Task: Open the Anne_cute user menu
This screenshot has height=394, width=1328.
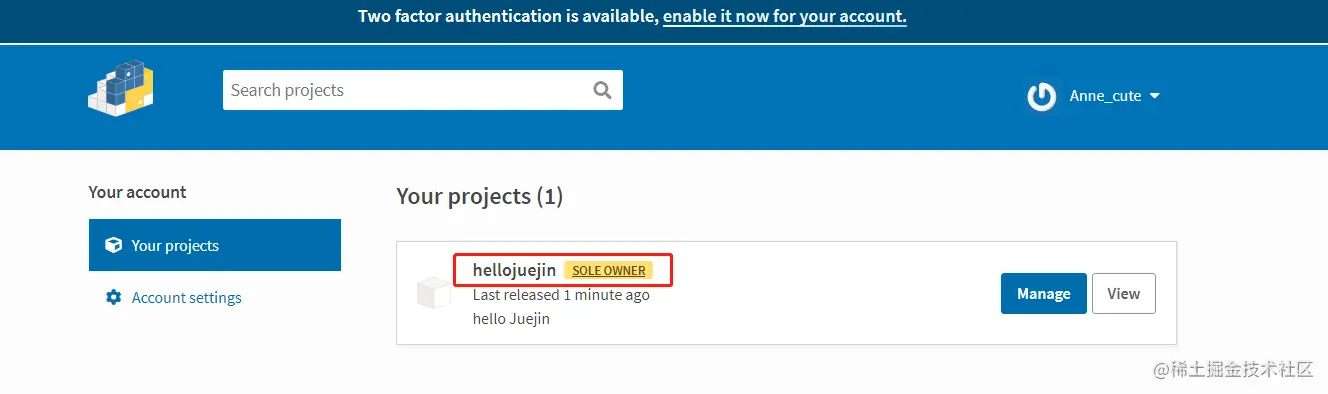Action: [1094, 96]
